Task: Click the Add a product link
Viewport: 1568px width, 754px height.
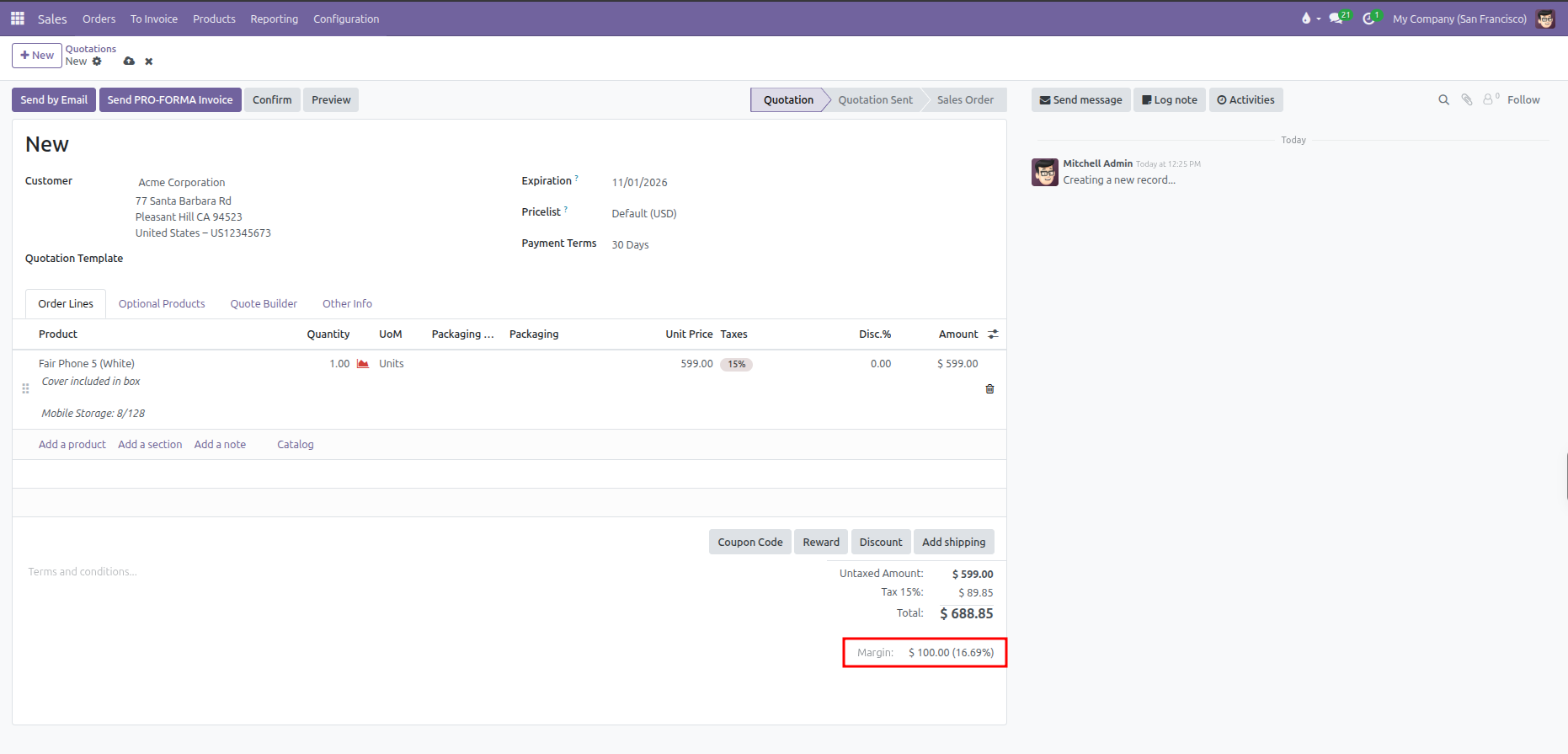Action: 72,445
